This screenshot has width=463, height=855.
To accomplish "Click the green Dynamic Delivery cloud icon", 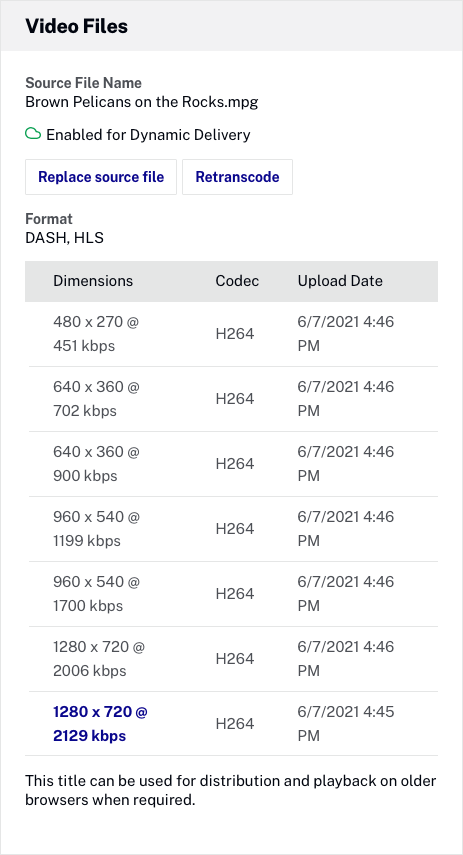I will (33, 134).
